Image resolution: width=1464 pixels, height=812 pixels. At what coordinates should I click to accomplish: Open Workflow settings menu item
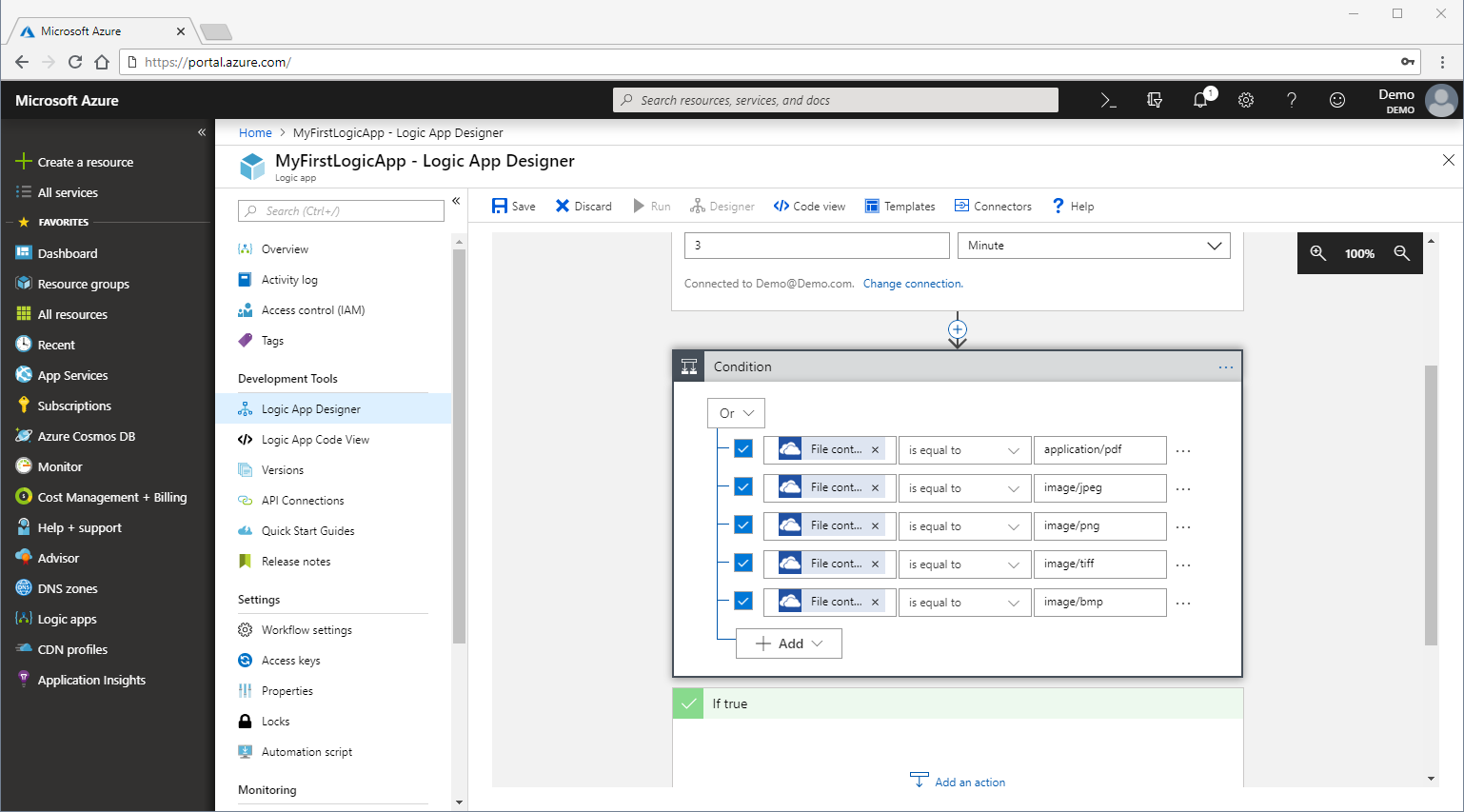pyautogui.click(x=307, y=630)
